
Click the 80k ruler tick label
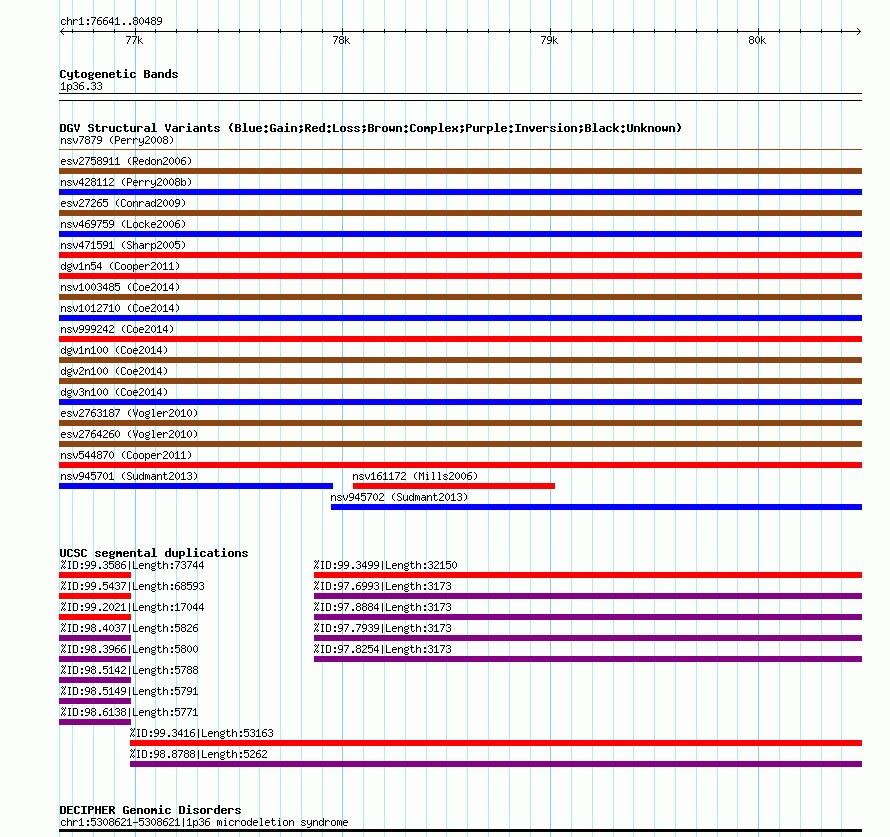(757, 40)
